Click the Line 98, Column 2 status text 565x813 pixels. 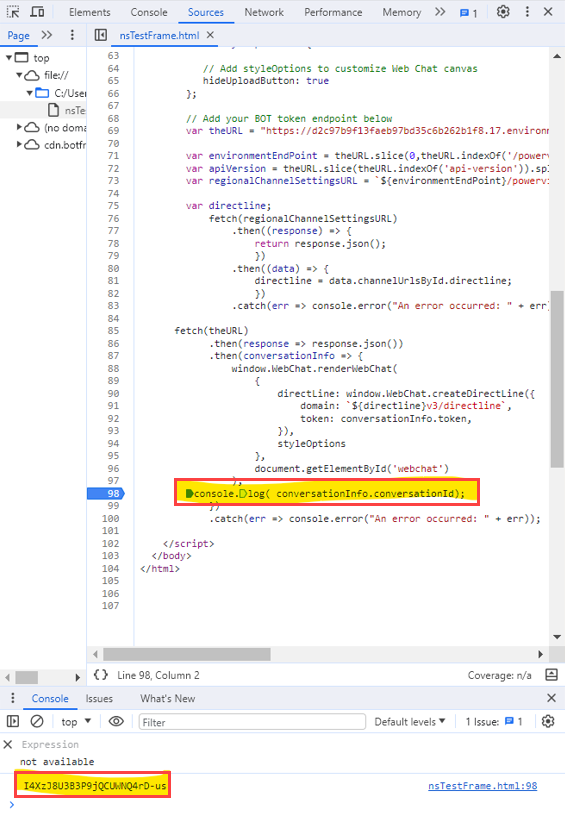click(158, 675)
